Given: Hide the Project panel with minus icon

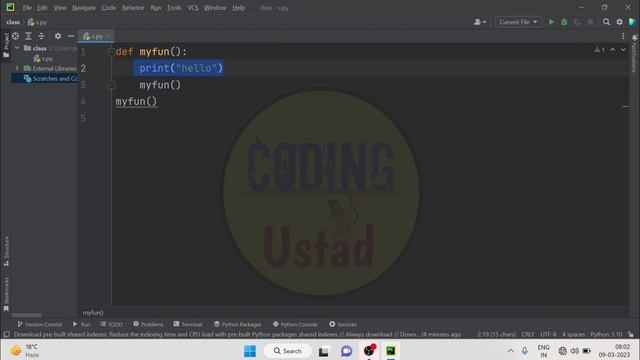Looking at the screenshot, I should click(71, 36).
